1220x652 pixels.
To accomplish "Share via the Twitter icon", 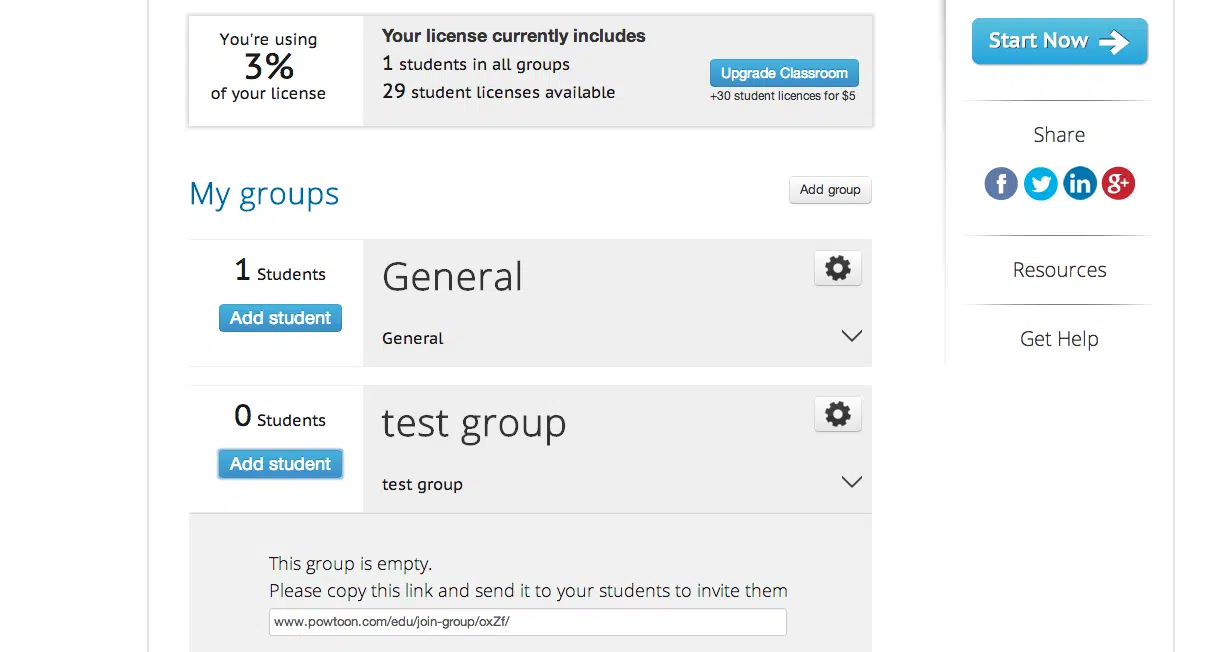I will pos(1040,184).
